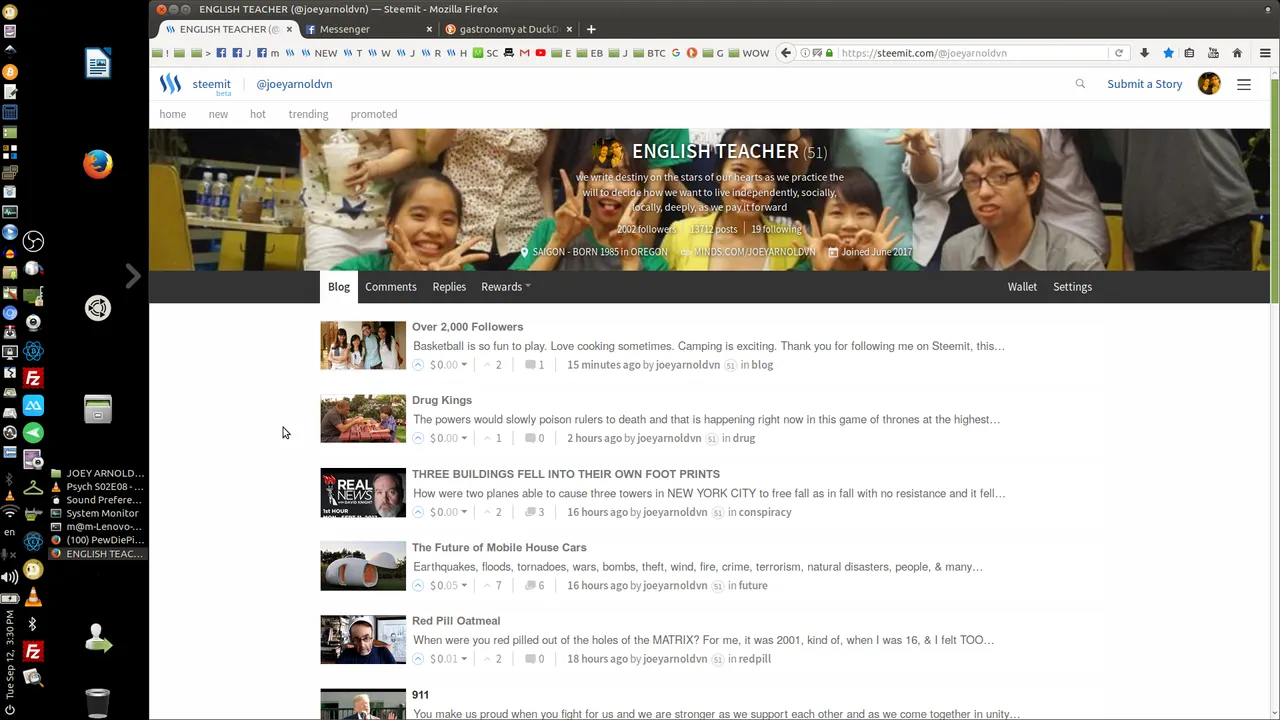This screenshot has height=720, width=1280.
Task: Open the Red Pill Oatmeal post title
Action: (456, 621)
